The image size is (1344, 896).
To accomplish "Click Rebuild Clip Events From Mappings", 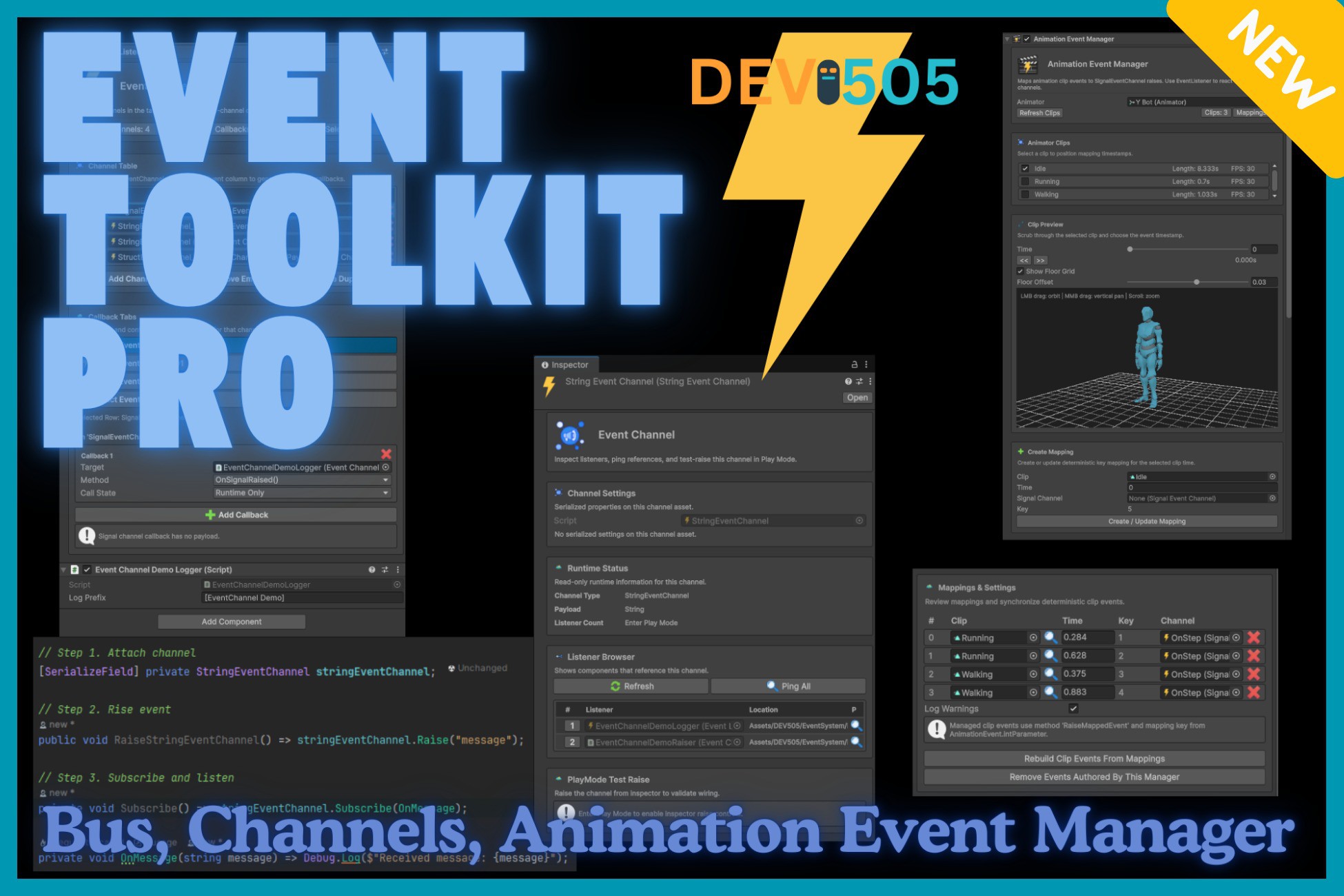I will click(x=1094, y=758).
